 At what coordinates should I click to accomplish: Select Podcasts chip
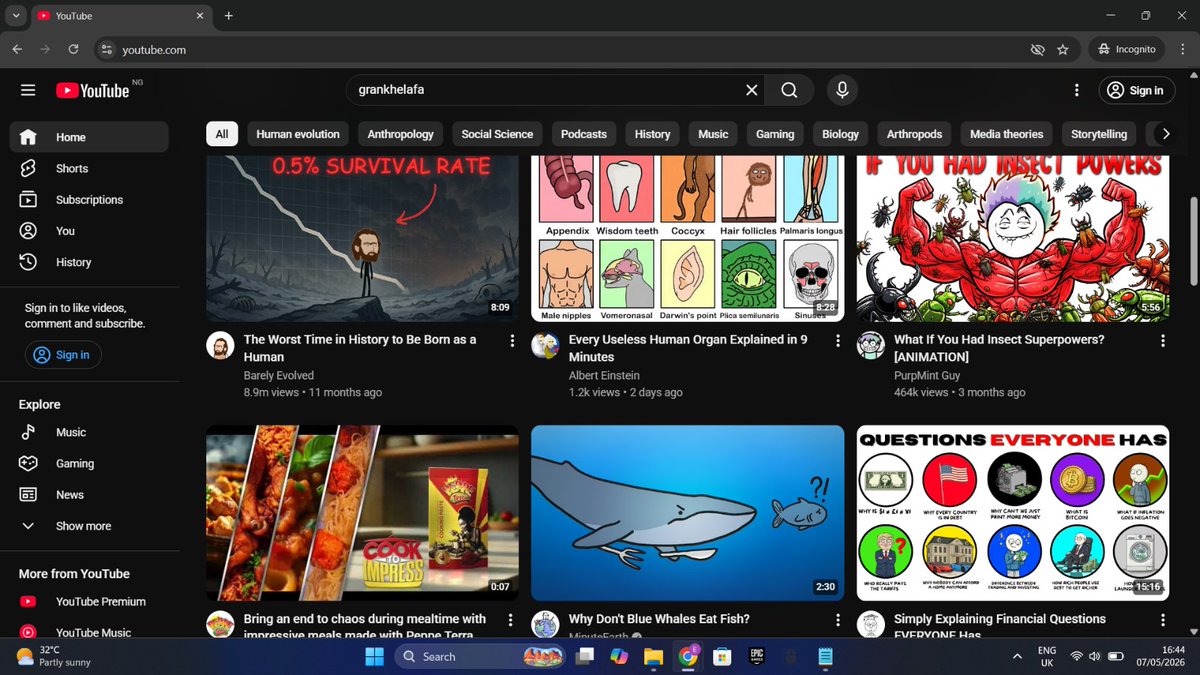click(x=584, y=134)
